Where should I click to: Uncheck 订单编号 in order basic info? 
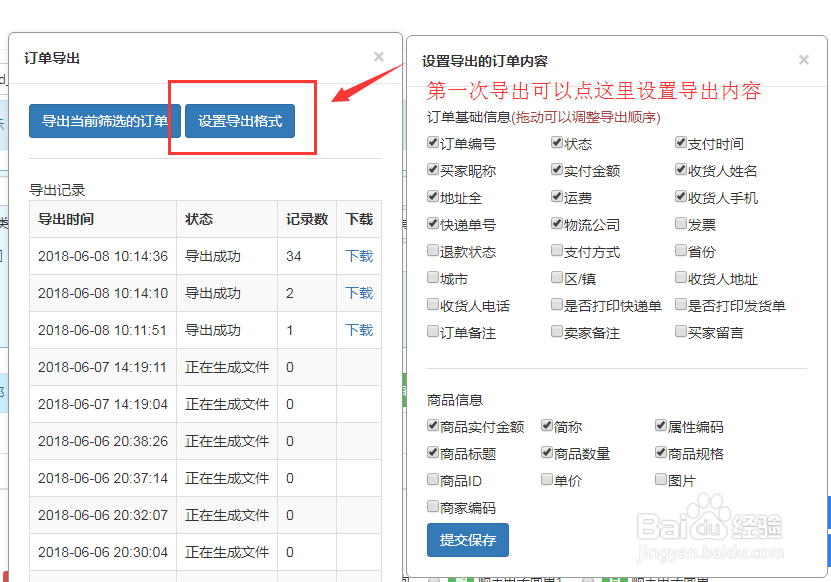(432, 142)
